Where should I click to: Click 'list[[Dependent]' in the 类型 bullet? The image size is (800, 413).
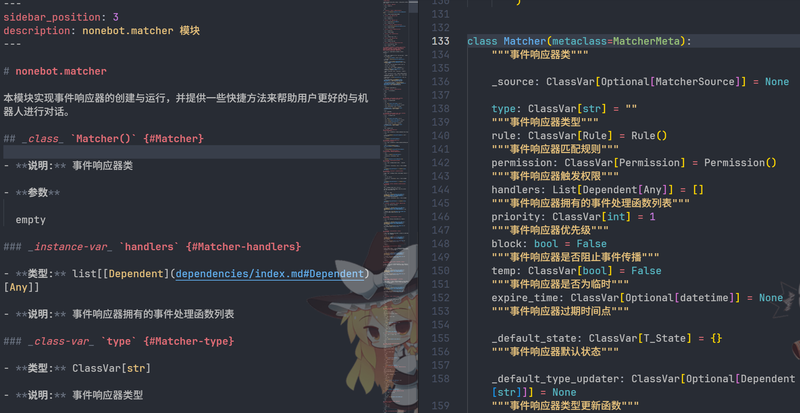[123, 274]
